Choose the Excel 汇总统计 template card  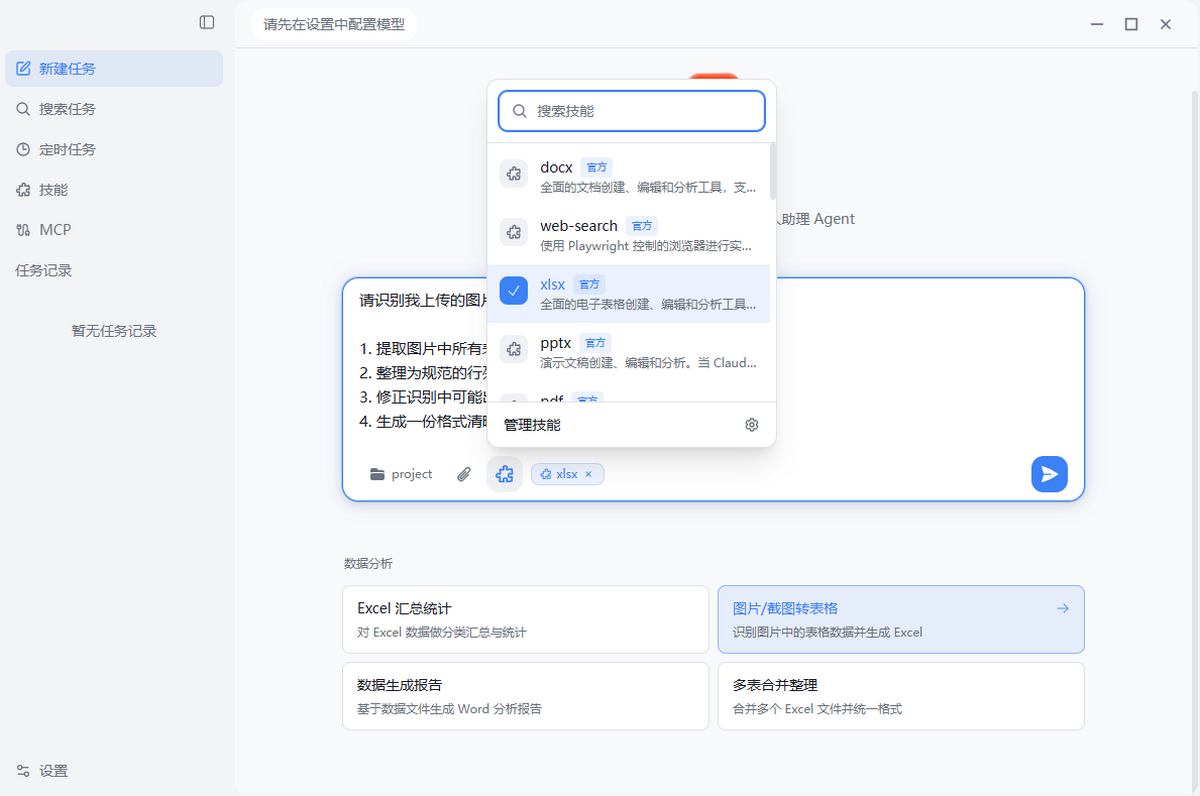525,619
